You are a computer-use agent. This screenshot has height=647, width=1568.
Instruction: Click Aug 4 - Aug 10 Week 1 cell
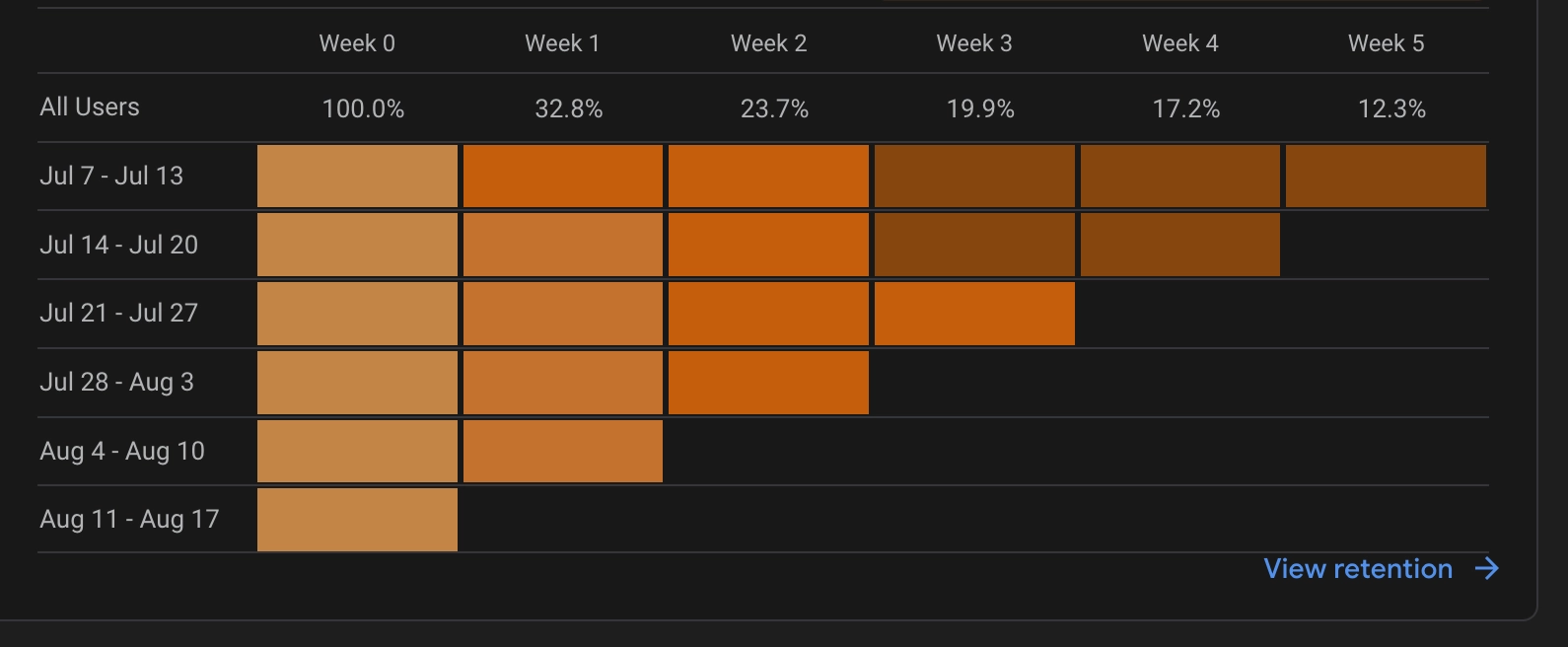[563, 452]
